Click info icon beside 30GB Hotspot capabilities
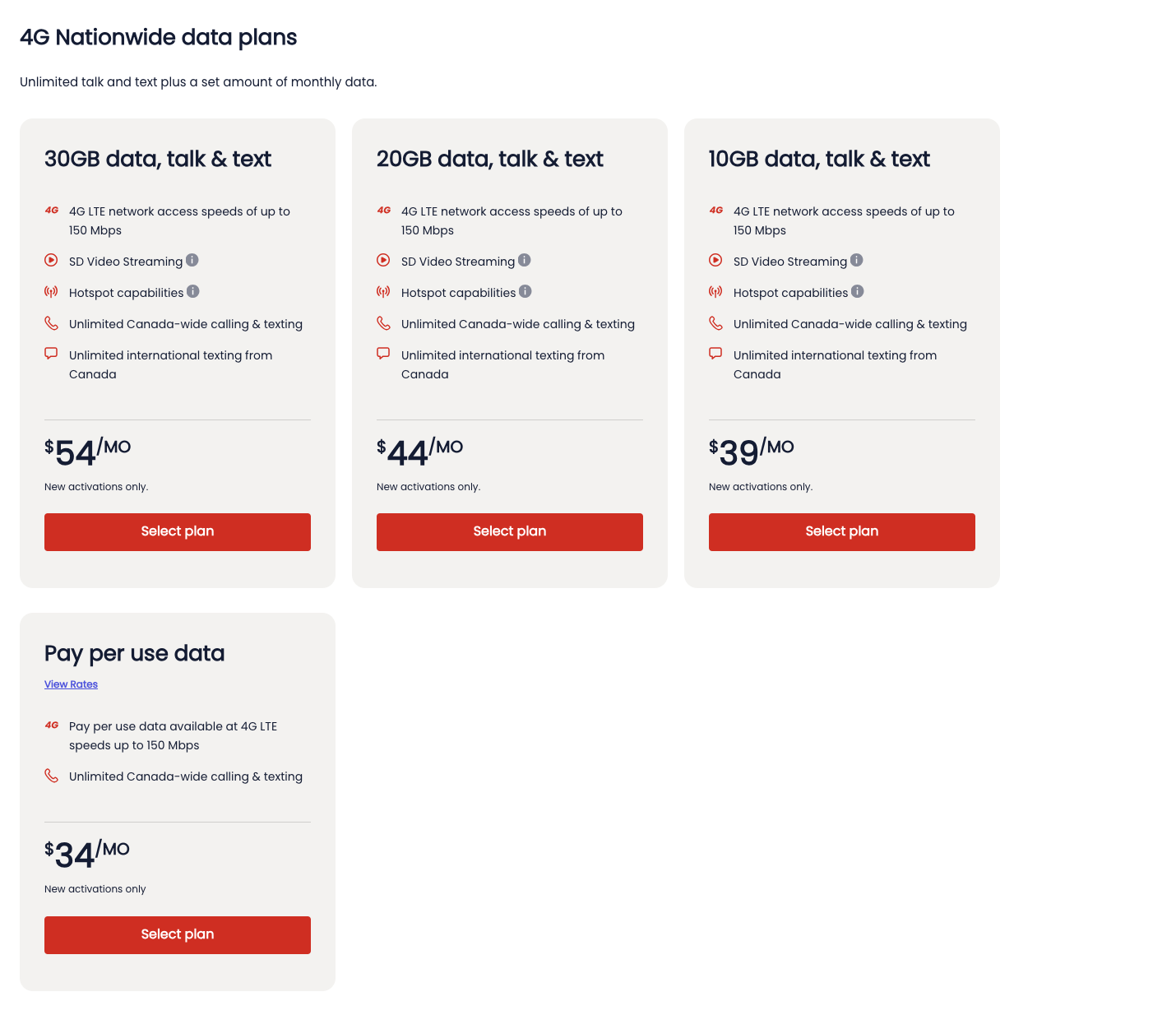Image resolution: width=1176 pixels, height=1015 pixels. click(193, 291)
